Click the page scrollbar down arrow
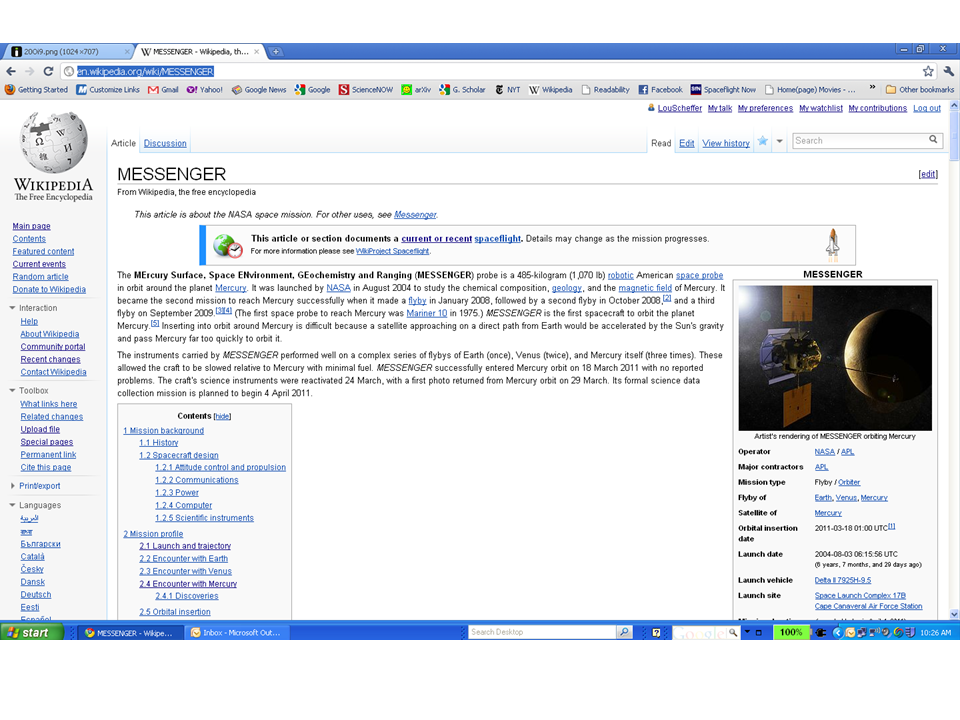Viewport: 960px width, 720px height. pyautogui.click(x=954, y=614)
